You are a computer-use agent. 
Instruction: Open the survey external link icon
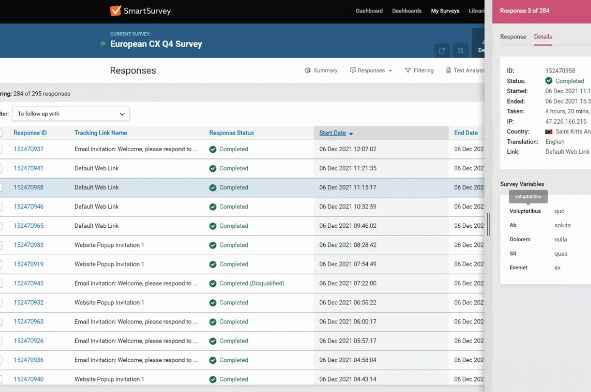coord(442,51)
